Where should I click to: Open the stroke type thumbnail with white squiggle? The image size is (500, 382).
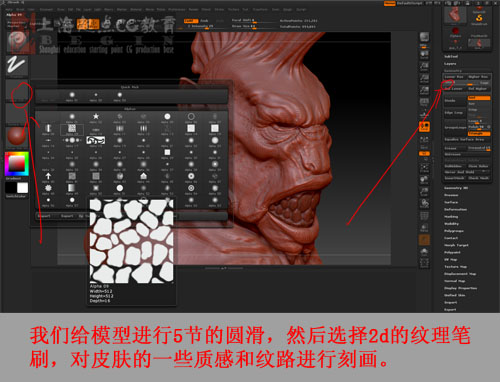(x=17, y=65)
